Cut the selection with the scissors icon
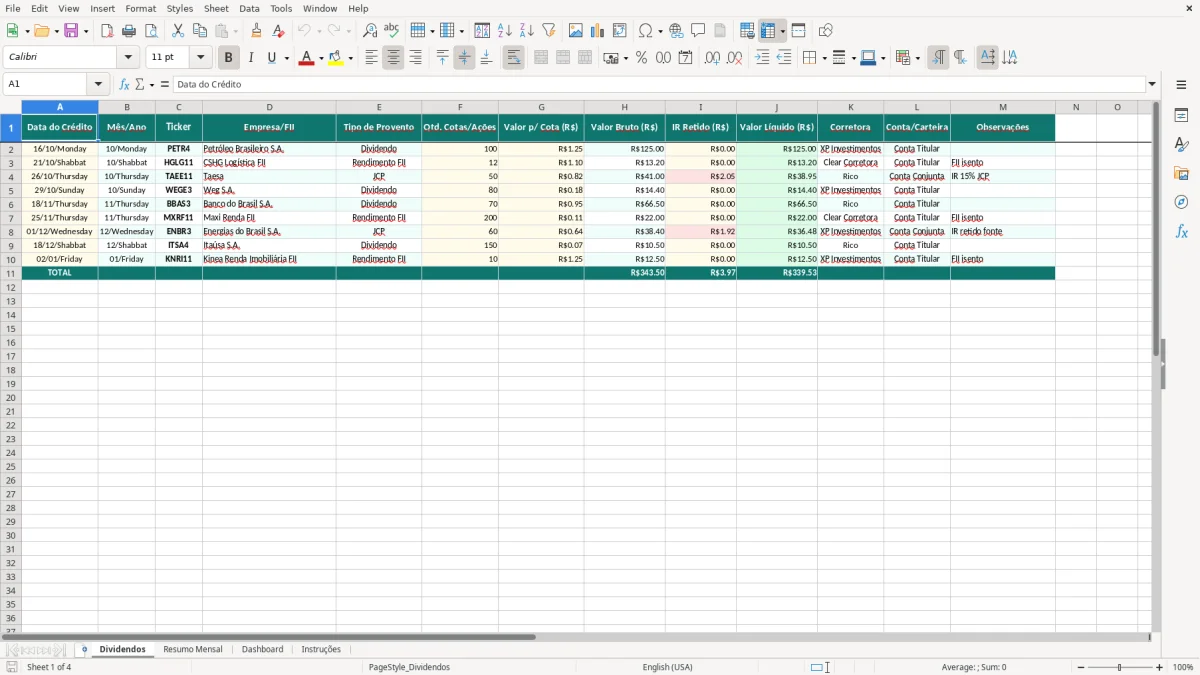The image size is (1200, 675). pyautogui.click(x=178, y=31)
